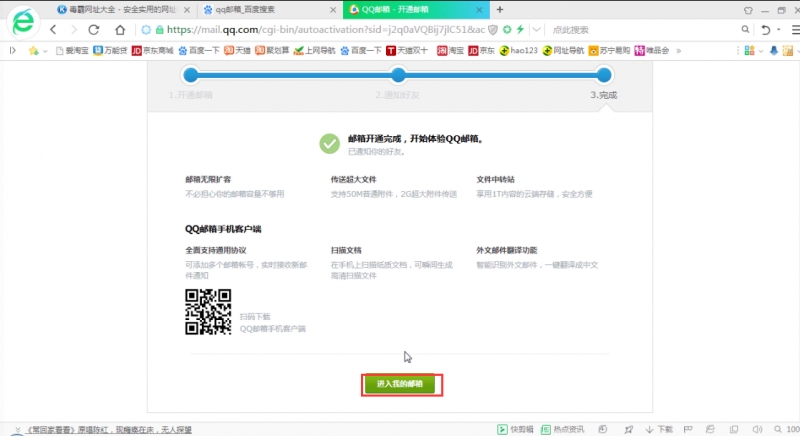The width and height of the screenshot is (800, 436).
Task: Go back using the browser back arrow
Action: pos(54,30)
